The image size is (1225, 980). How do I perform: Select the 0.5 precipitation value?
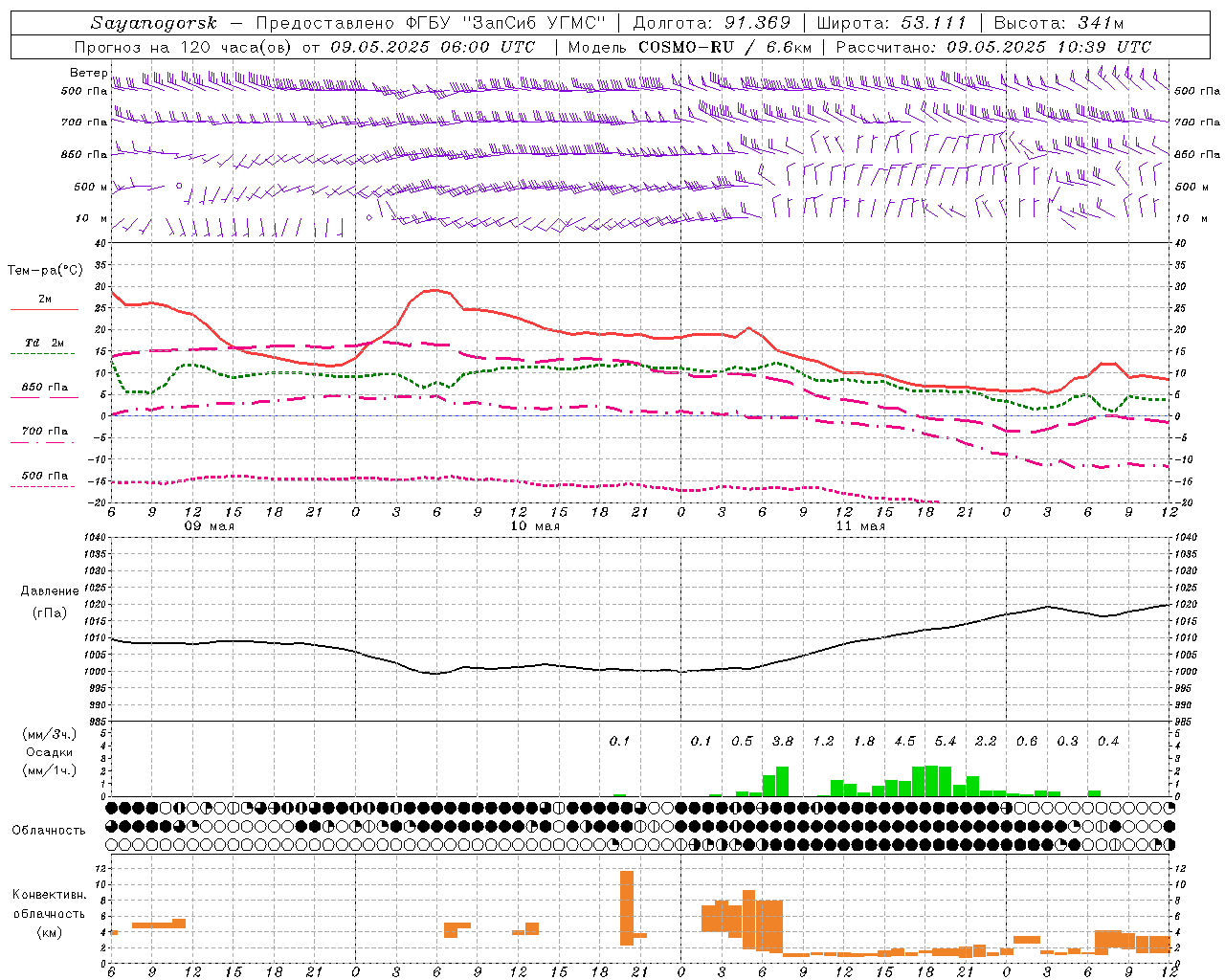coord(742,741)
